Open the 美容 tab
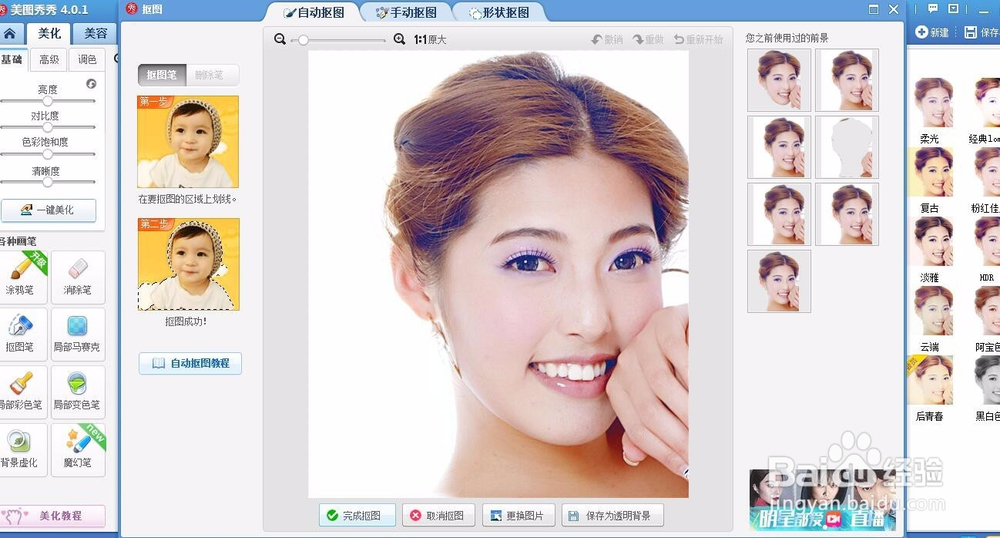The image size is (1000, 538). pyautogui.click(x=95, y=33)
